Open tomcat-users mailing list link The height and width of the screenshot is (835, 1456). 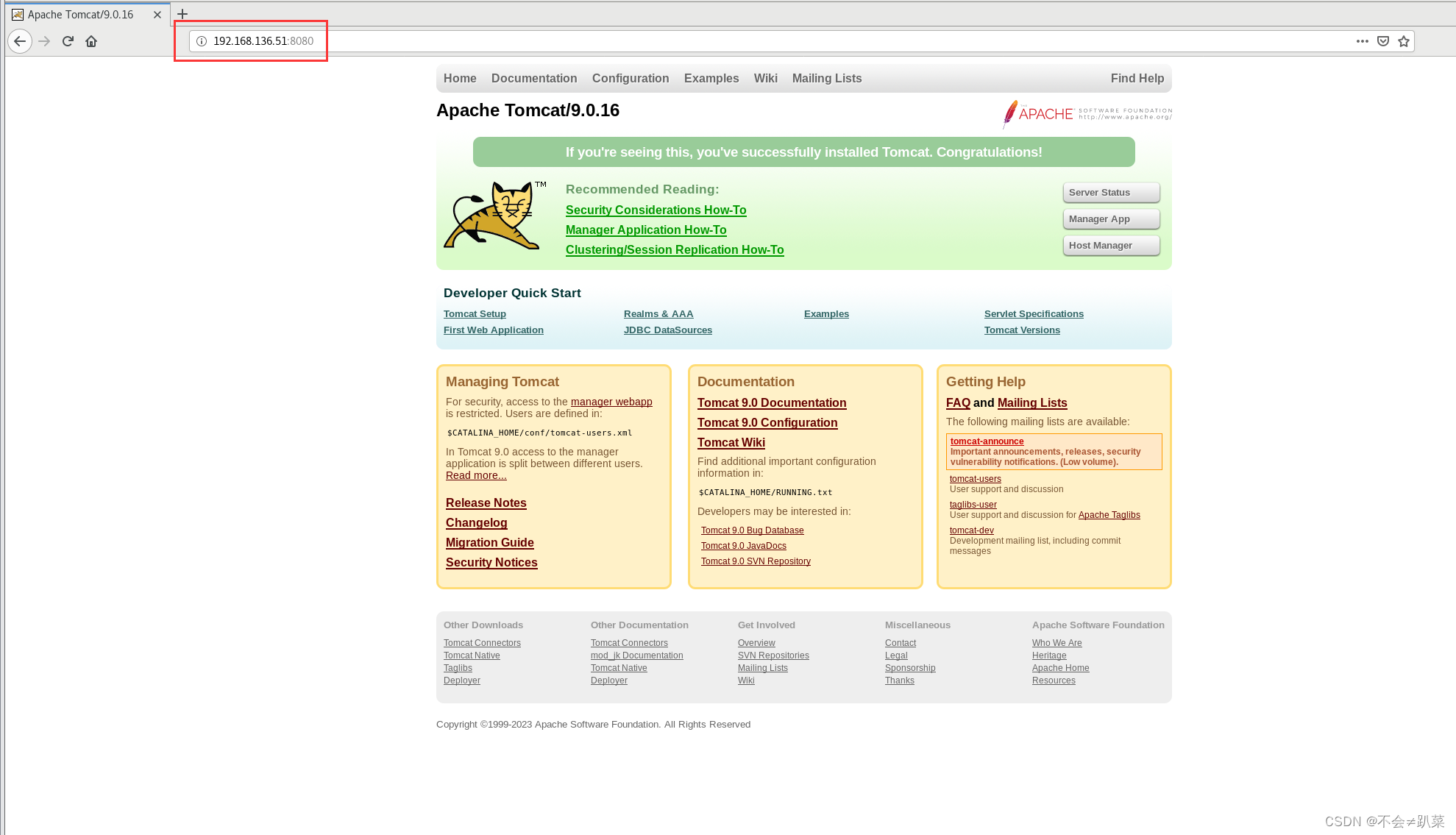976,479
